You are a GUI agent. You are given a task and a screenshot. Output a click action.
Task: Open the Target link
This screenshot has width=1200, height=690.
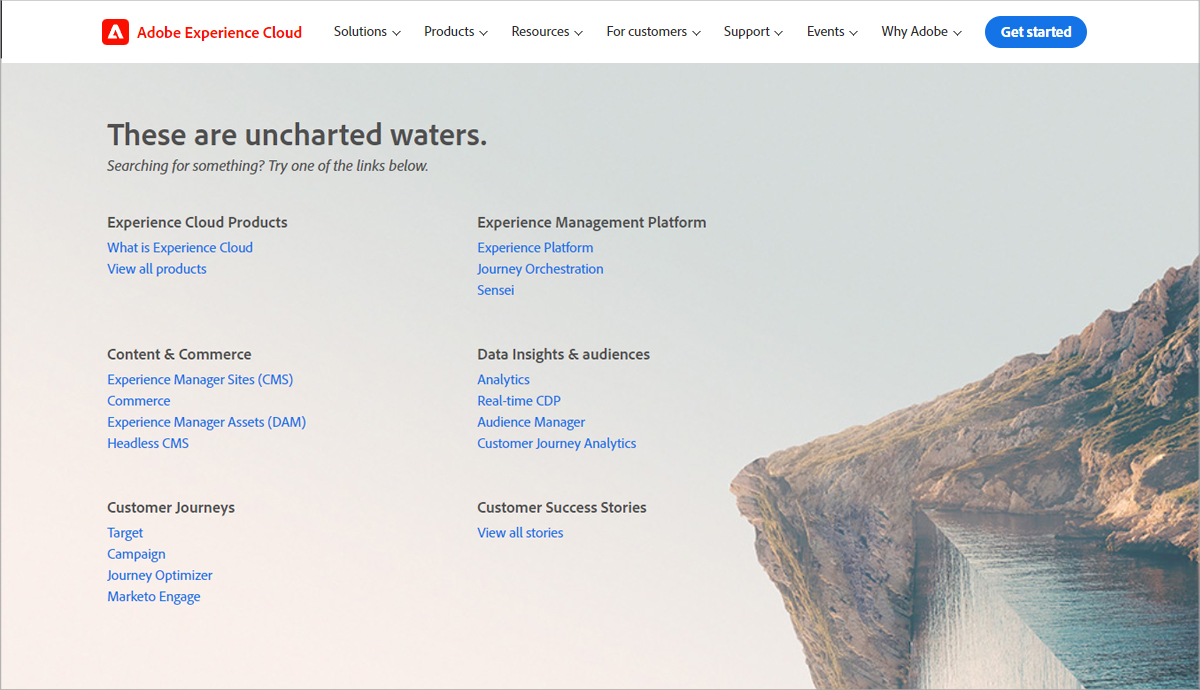(125, 533)
